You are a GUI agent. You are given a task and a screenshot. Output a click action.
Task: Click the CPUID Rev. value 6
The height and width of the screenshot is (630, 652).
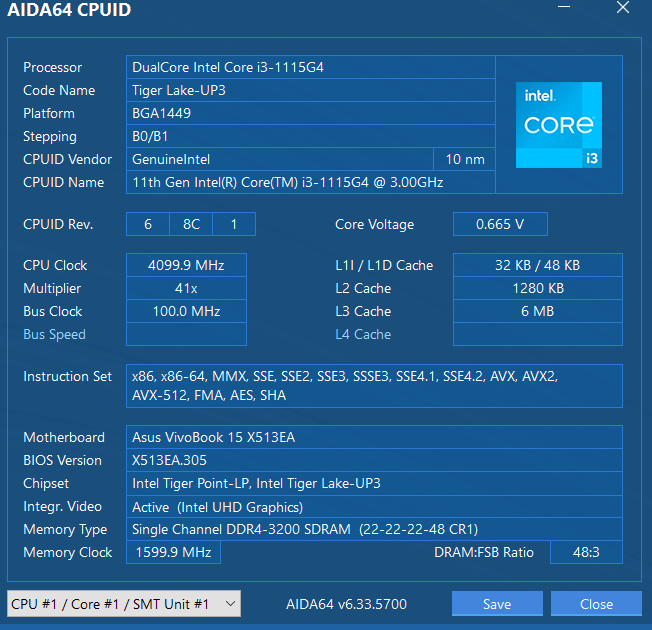148,224
